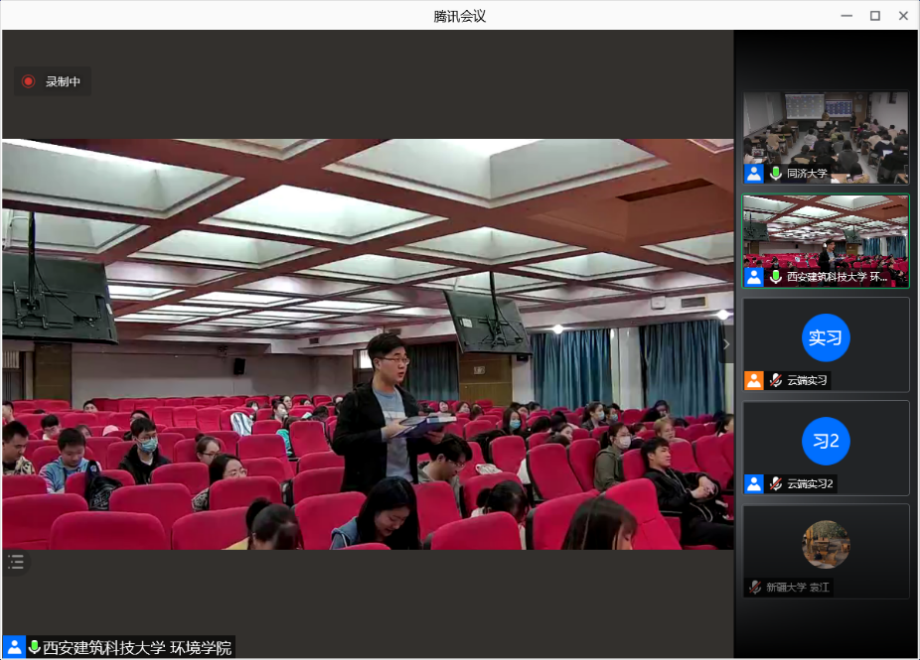
Task: Toggle the muted microphone on 云端实习 tile
Action: click(x=776, y=380)
